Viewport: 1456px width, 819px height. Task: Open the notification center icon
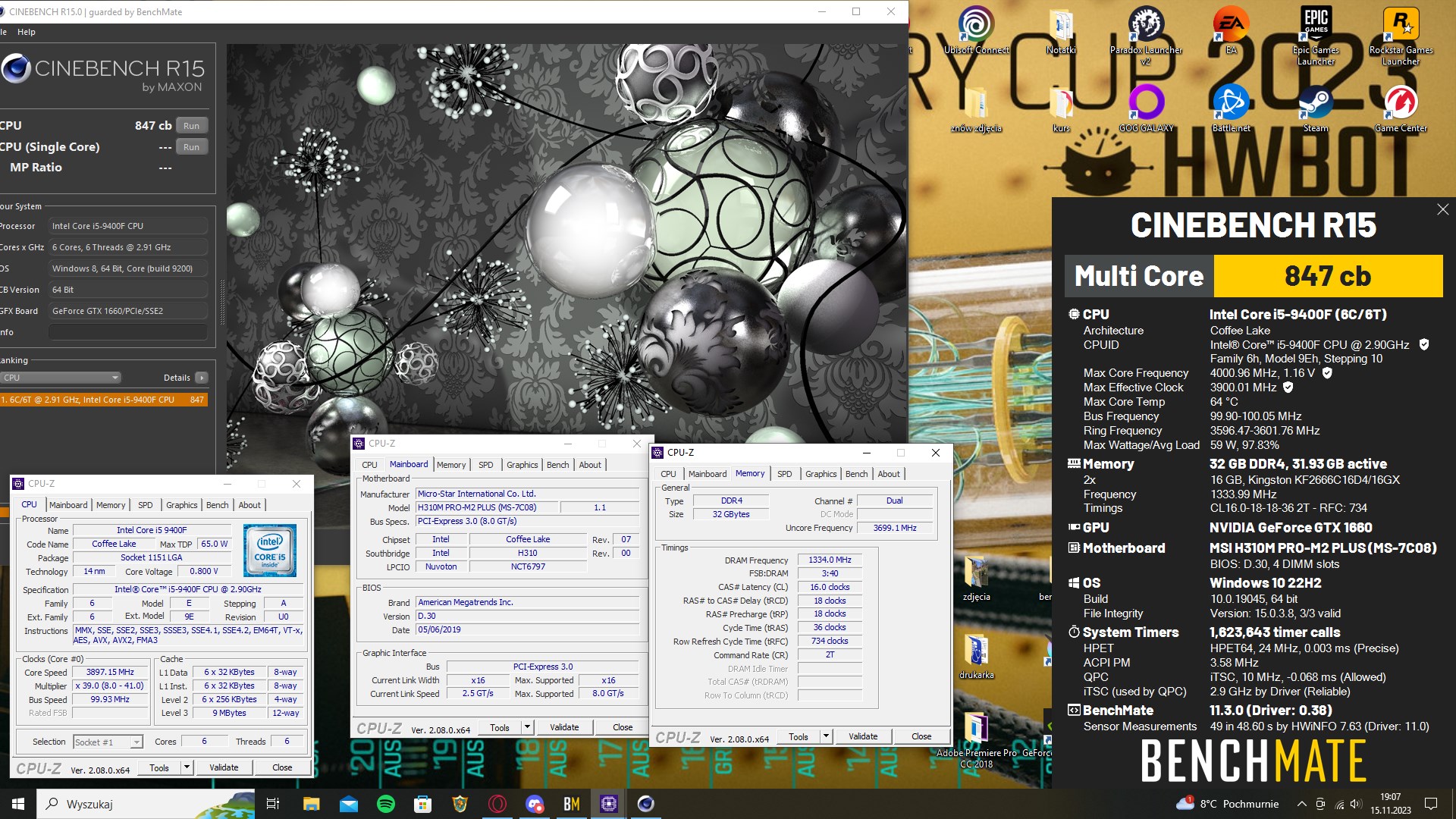pos(1431,804)
